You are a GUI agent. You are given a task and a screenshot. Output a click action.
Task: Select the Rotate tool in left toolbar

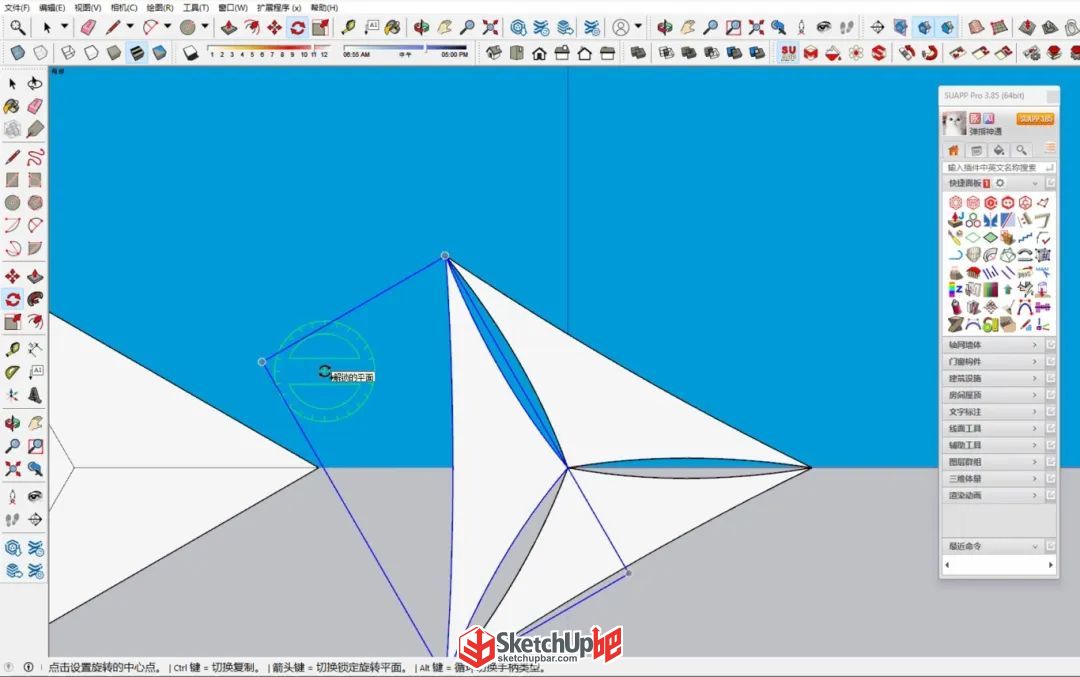[12, 299]
